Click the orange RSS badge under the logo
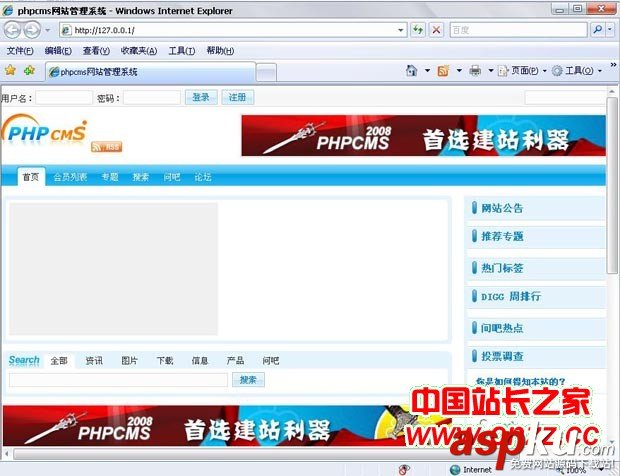620x476 pixels. coord(106,147)
